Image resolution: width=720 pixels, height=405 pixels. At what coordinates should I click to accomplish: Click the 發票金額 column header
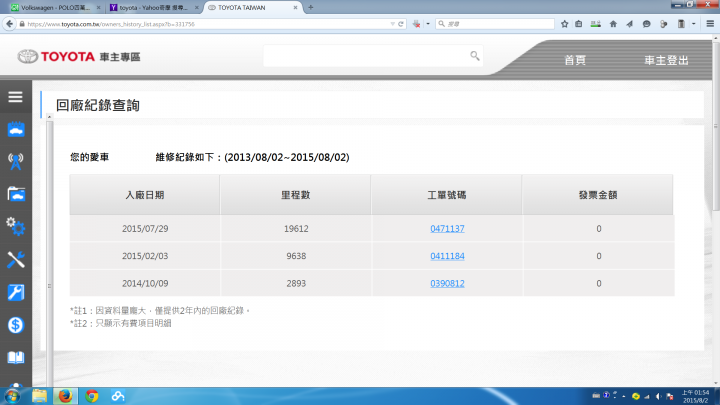pyautogui.click(x=598, y=195)
